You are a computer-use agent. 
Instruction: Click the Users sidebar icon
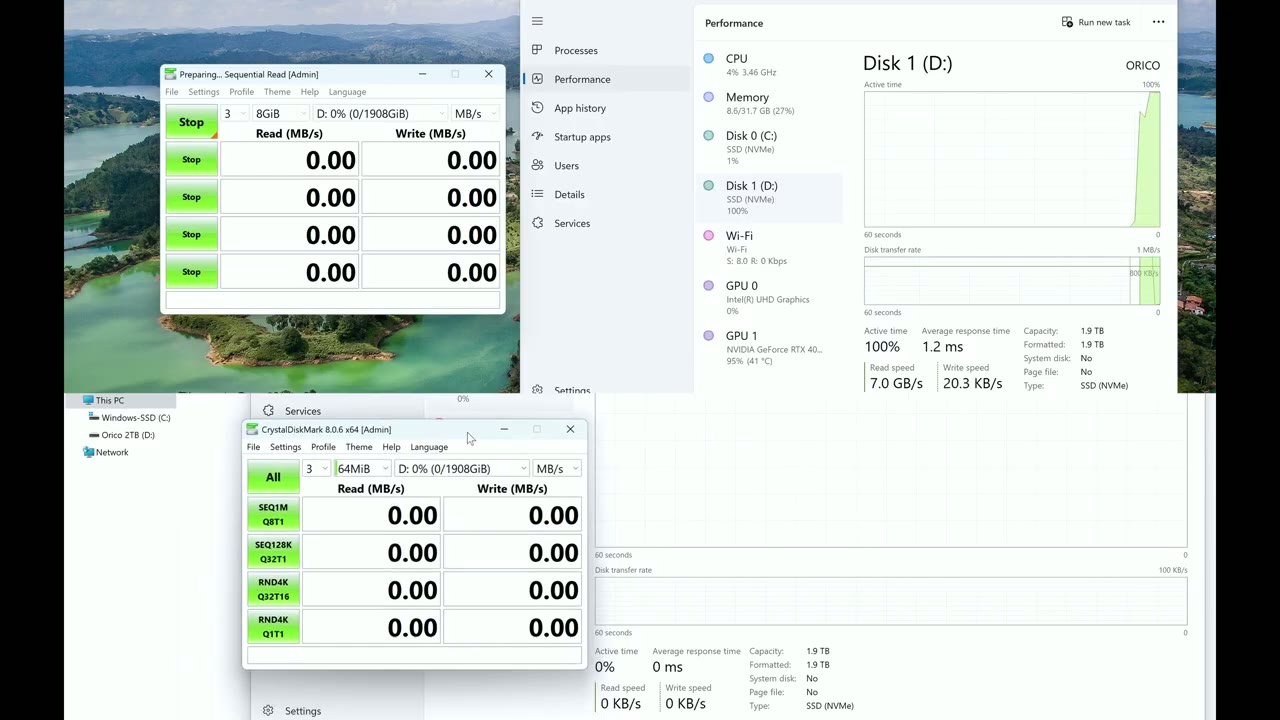[x=537, y=165]
